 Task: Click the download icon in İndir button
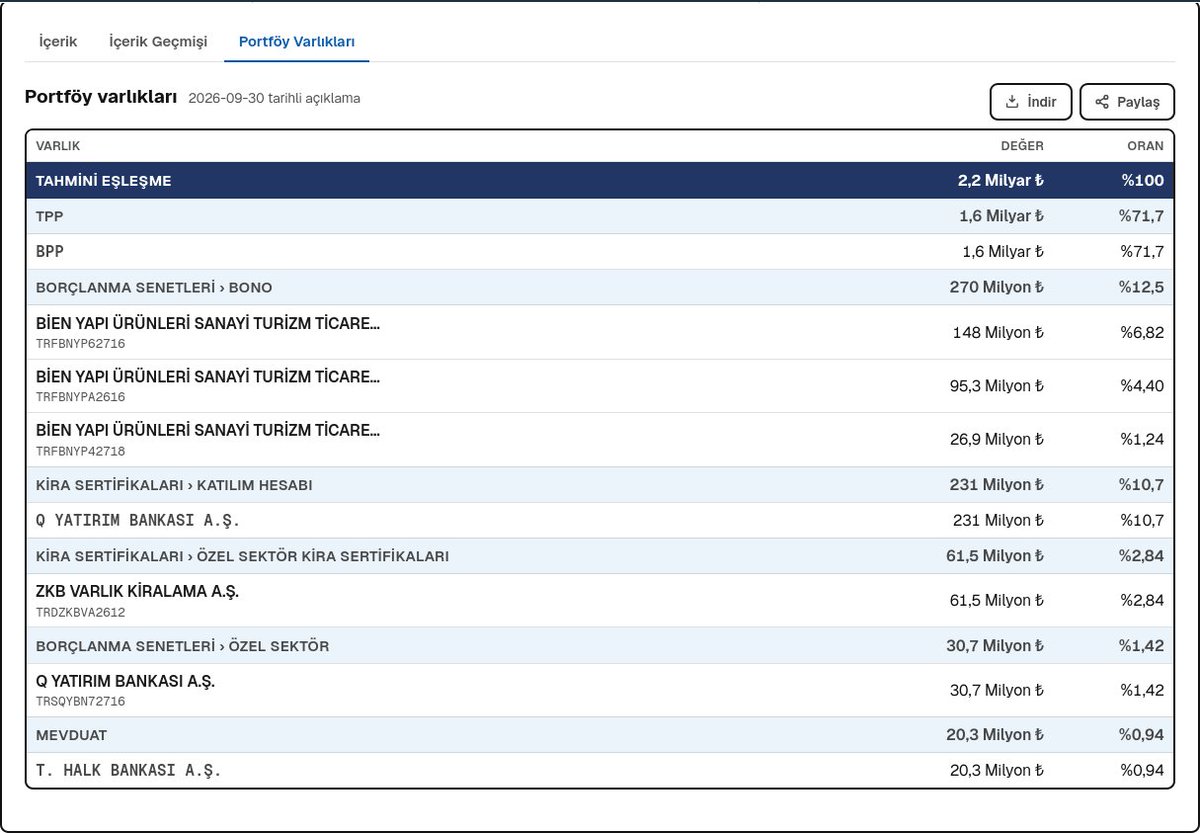point(1012,102)
